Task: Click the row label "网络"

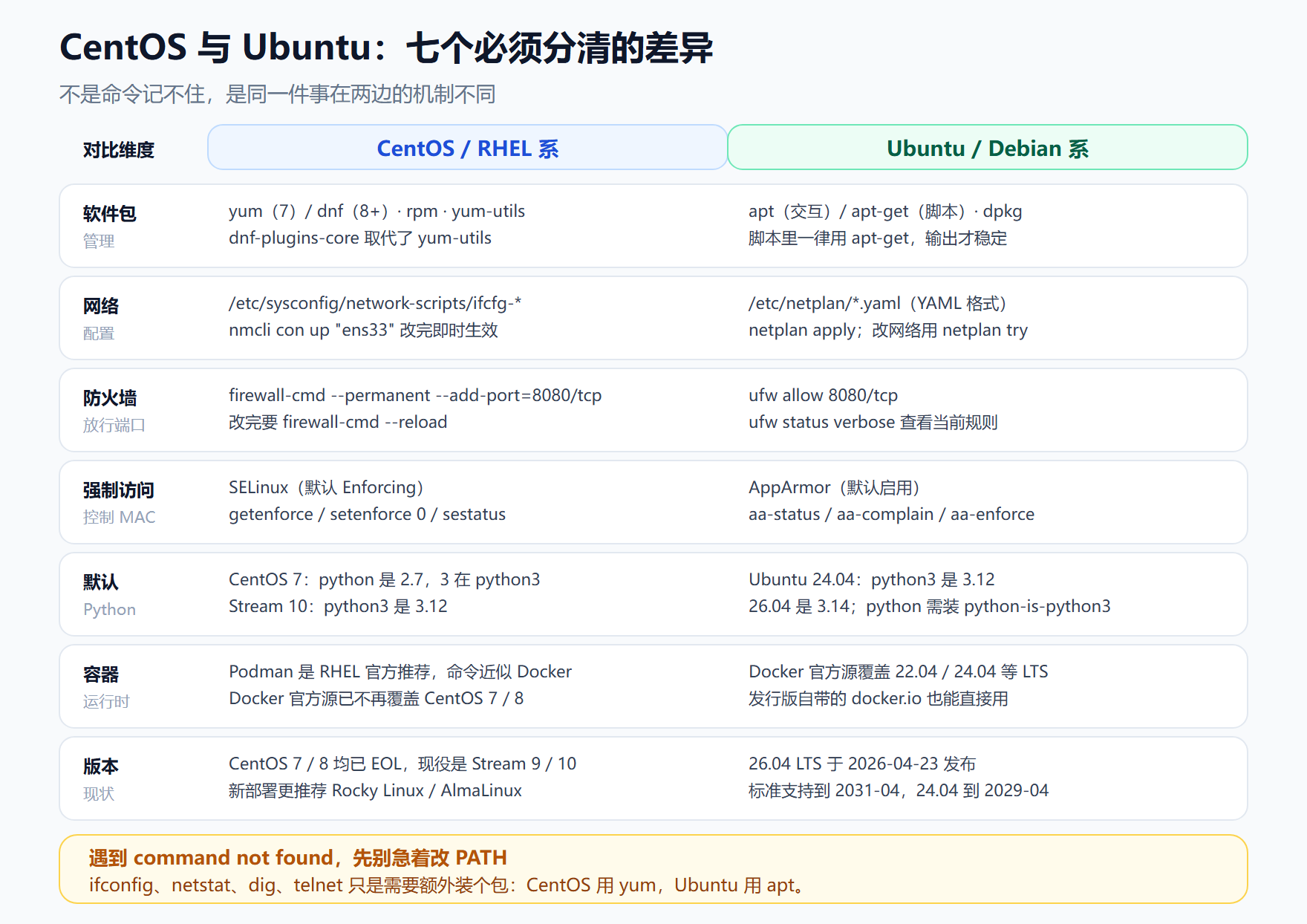Action: click(101, 306)
